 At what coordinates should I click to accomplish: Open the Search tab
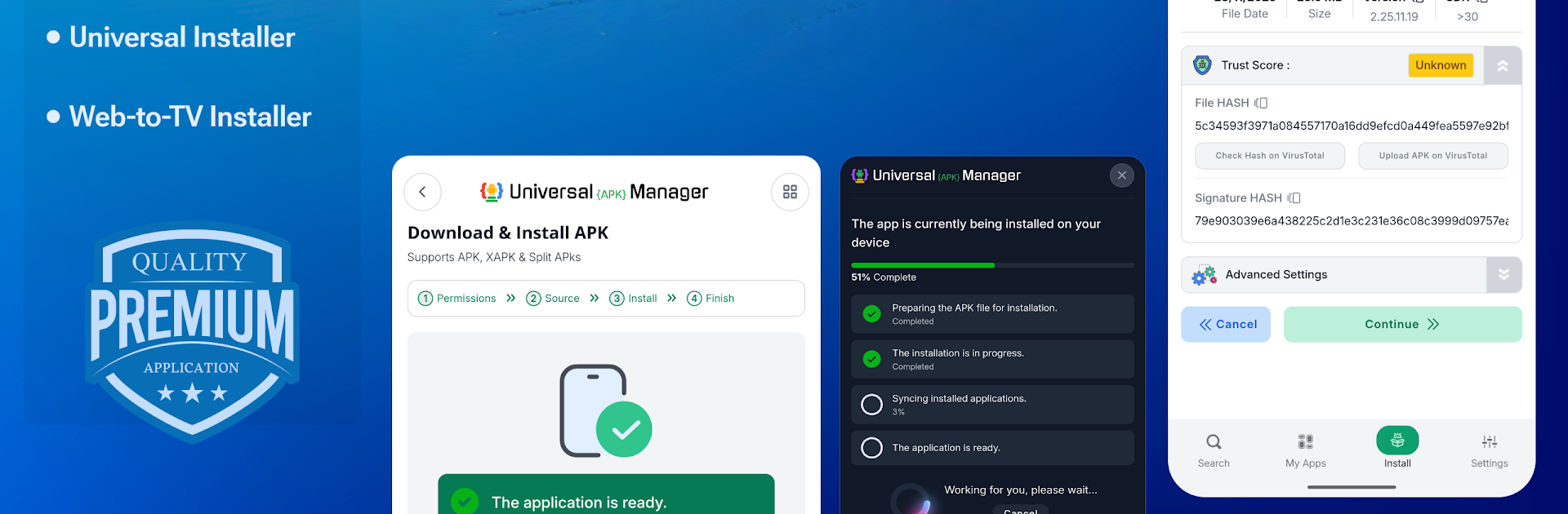point(1214,450)
